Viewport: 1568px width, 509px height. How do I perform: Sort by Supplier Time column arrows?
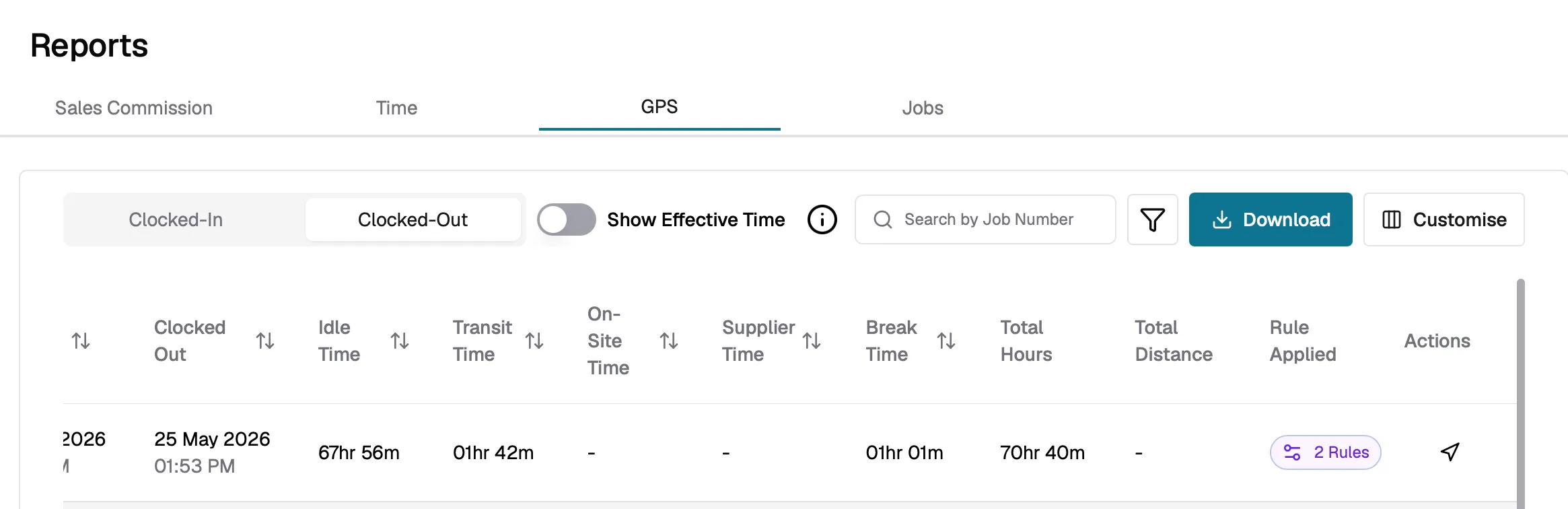point(812,341)
